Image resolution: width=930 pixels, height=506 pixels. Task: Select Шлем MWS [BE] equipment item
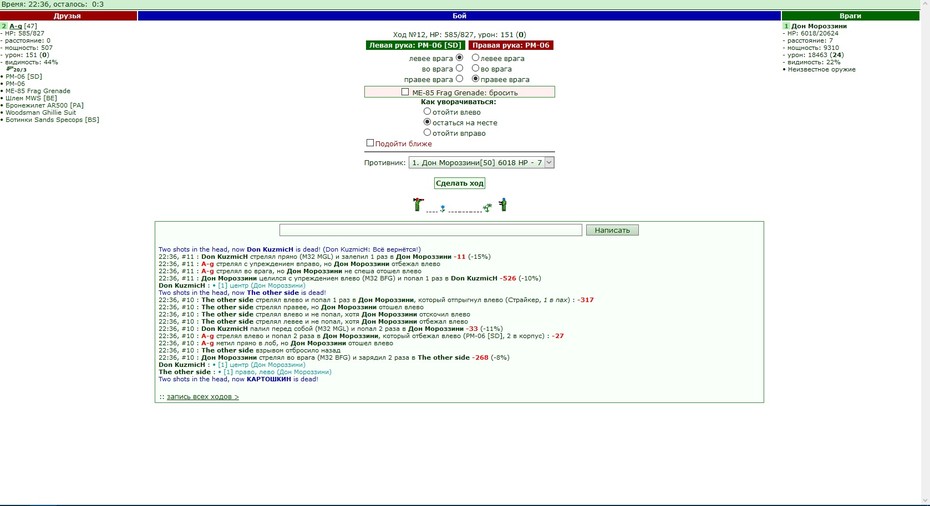[31, 98]
